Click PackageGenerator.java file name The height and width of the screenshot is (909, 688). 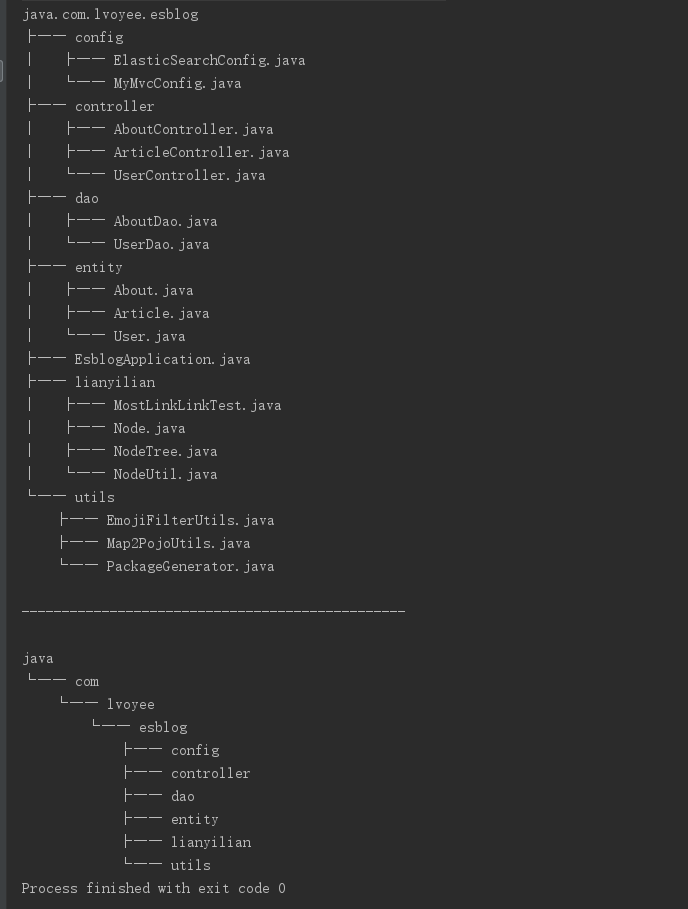(x=190, y=566)
